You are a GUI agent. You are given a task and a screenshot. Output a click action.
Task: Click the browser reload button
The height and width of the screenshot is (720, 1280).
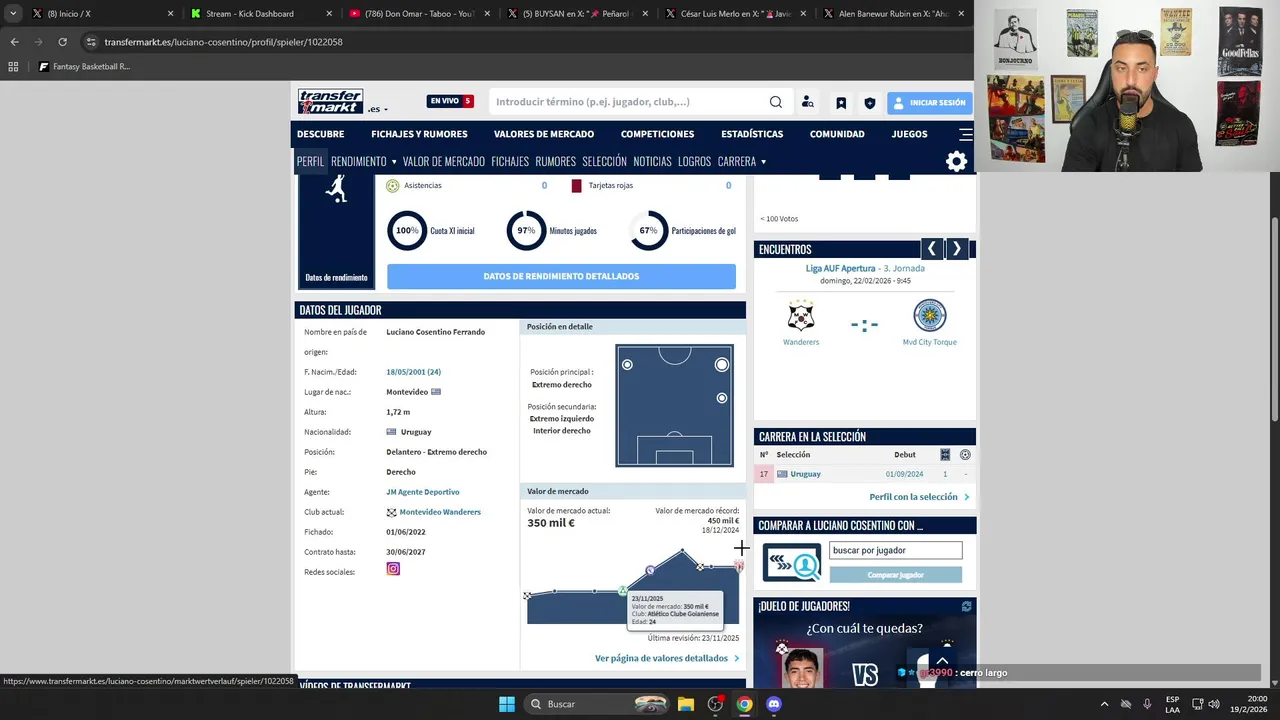[x=62, y=42]
